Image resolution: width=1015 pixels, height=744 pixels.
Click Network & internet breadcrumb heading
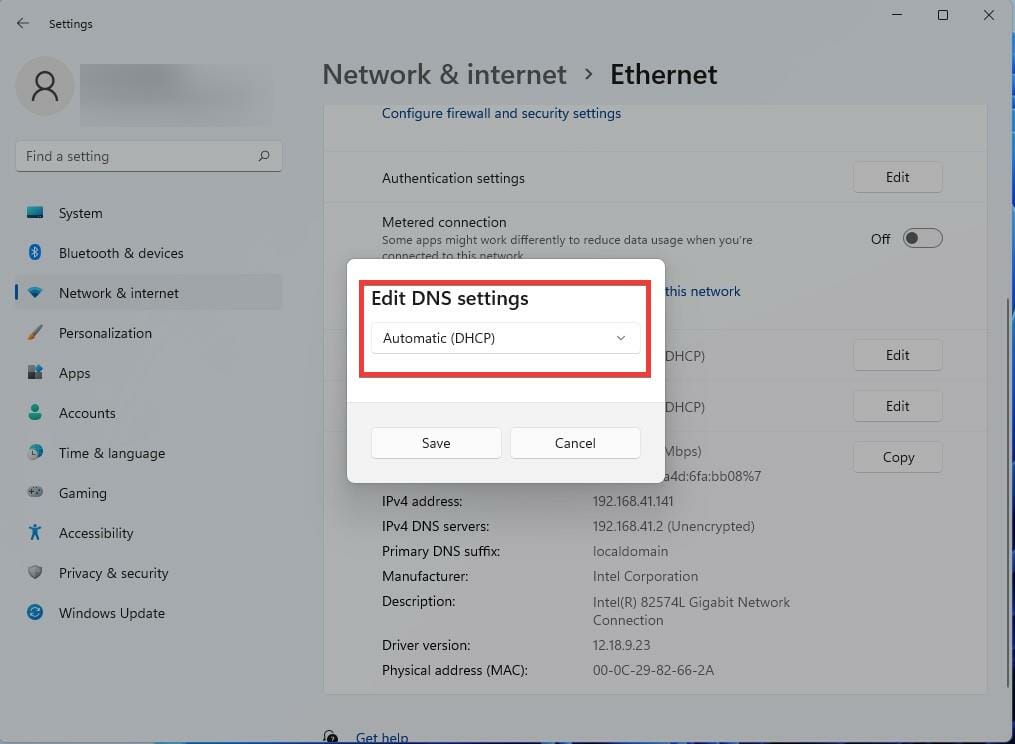[x=444, y=74]
